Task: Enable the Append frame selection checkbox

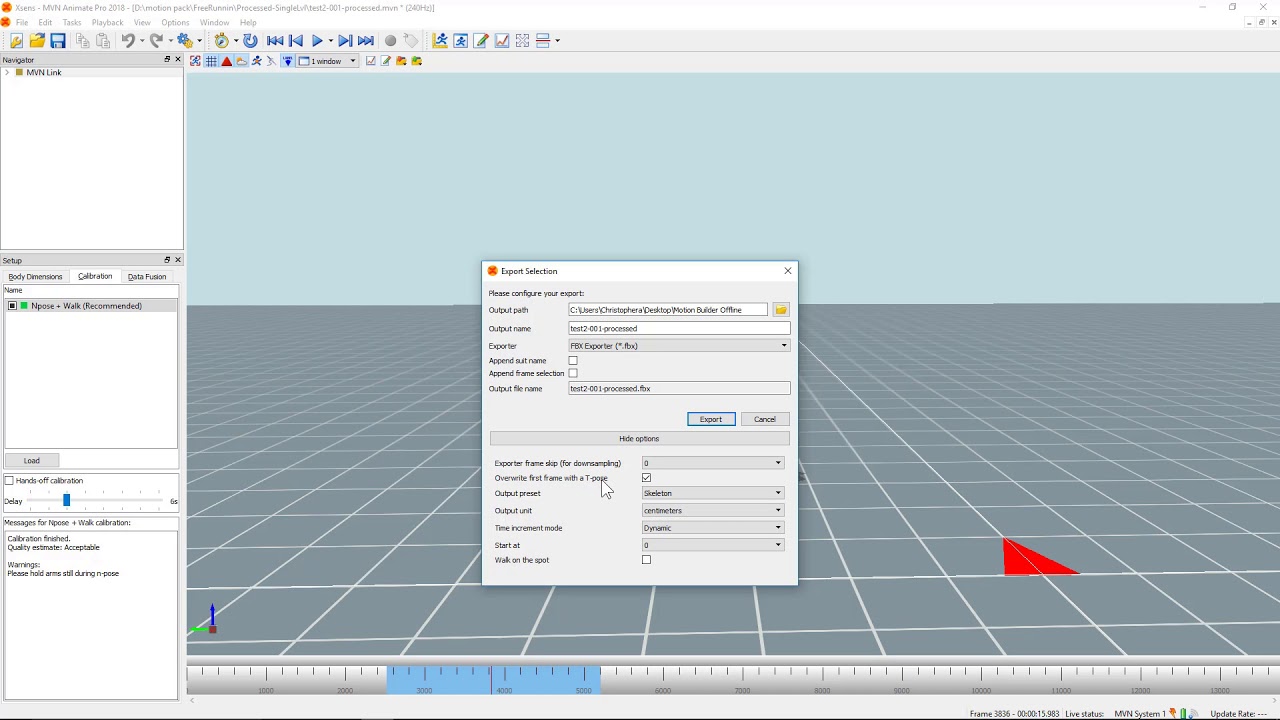Action: [573, 374]
